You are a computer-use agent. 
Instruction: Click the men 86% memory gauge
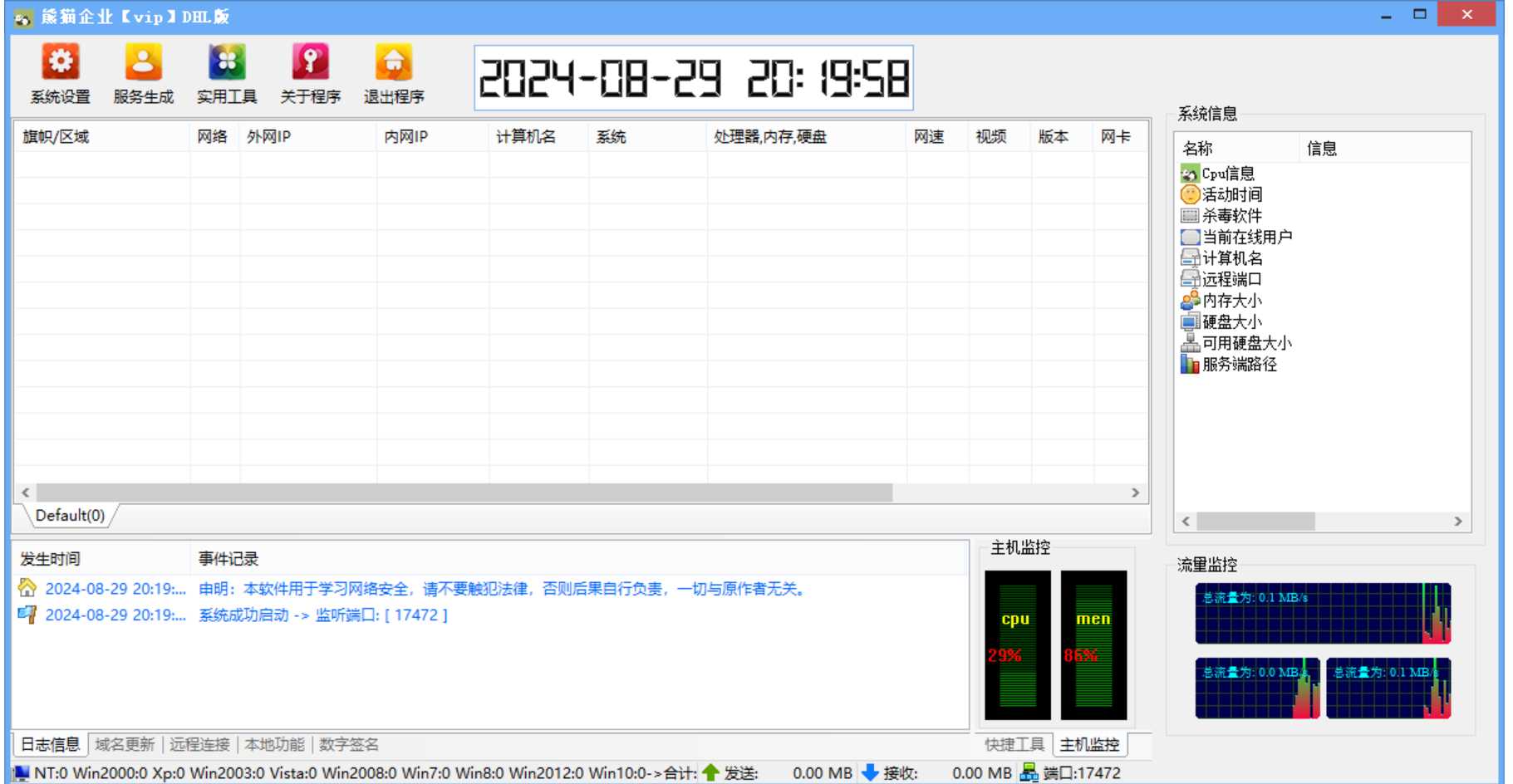pyautogui.click(x=1093, y=644)
